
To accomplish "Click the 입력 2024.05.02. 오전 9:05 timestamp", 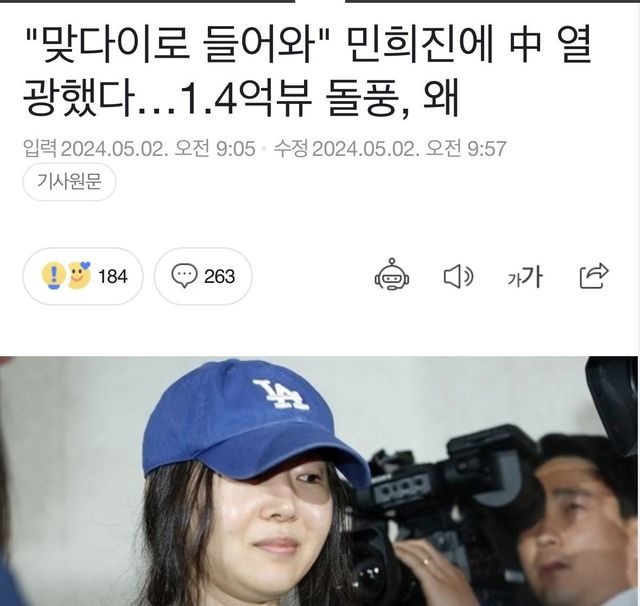I will pyautogui.click(x=139, y=148).
